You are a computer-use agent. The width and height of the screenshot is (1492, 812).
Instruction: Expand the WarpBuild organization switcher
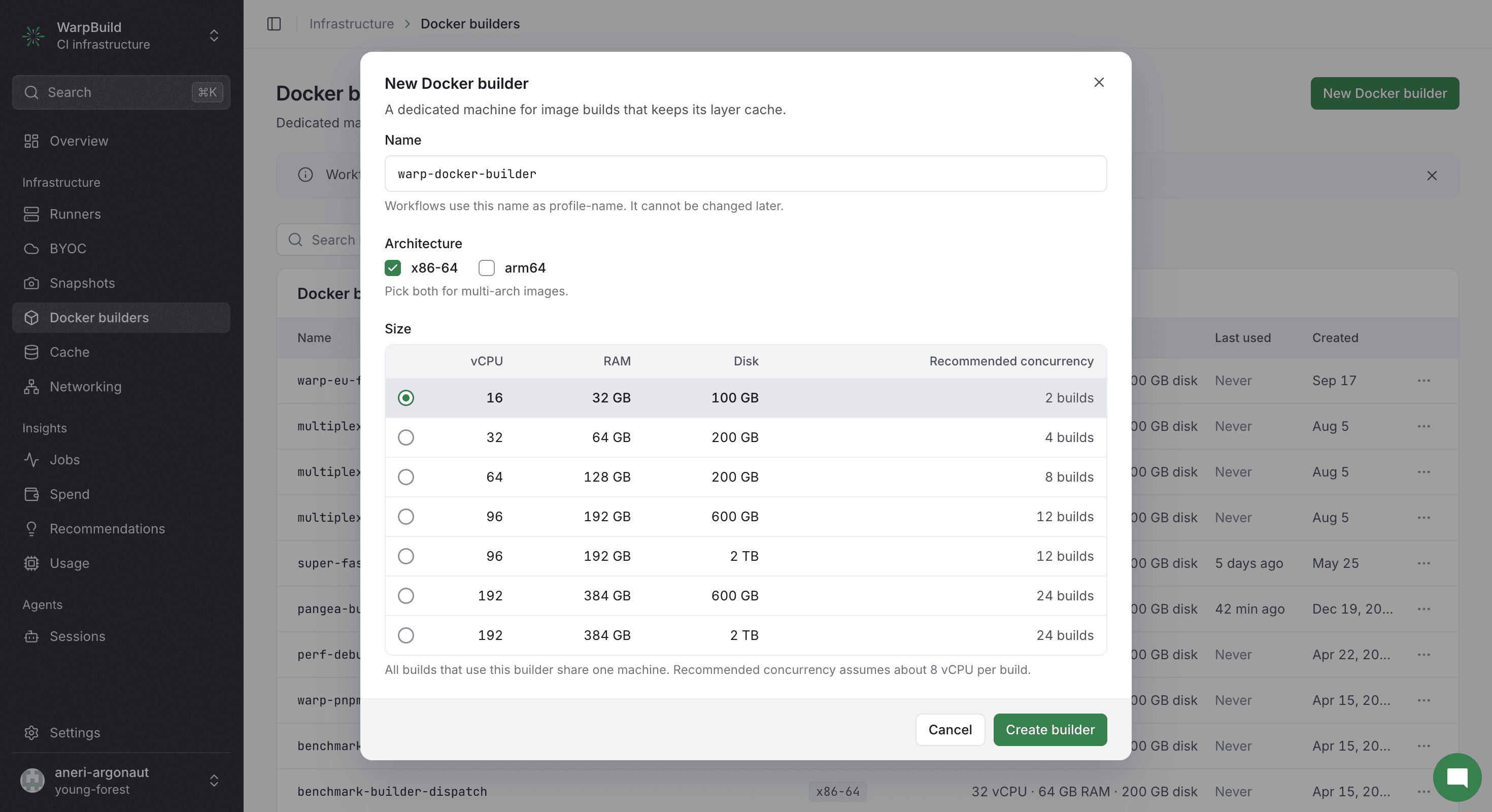[214, 36]
